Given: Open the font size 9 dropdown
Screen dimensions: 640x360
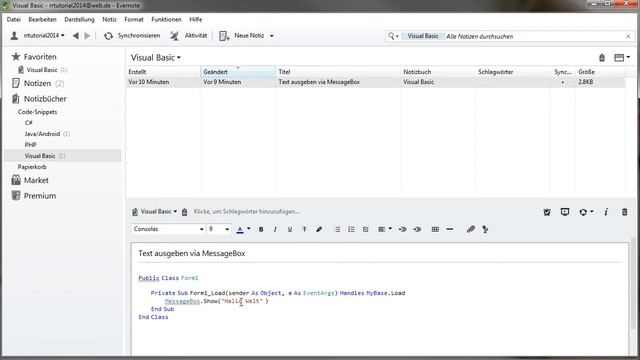Looking at the screenshot, I should click(219, 229).
